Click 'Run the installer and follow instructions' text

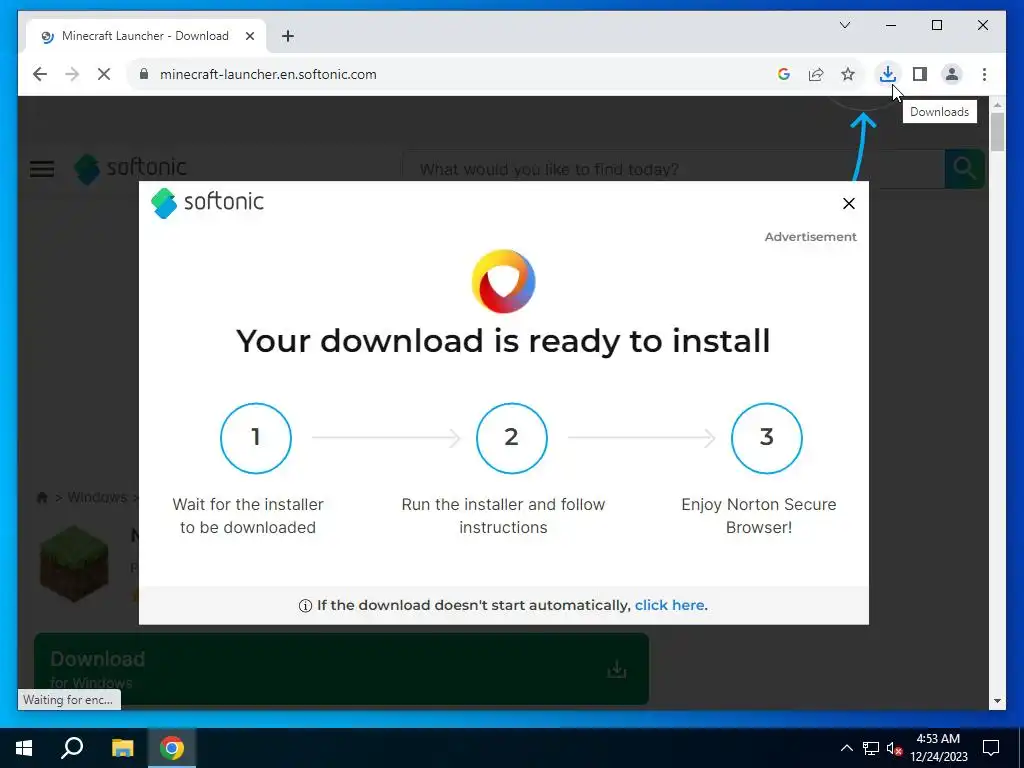click(504, 516)
